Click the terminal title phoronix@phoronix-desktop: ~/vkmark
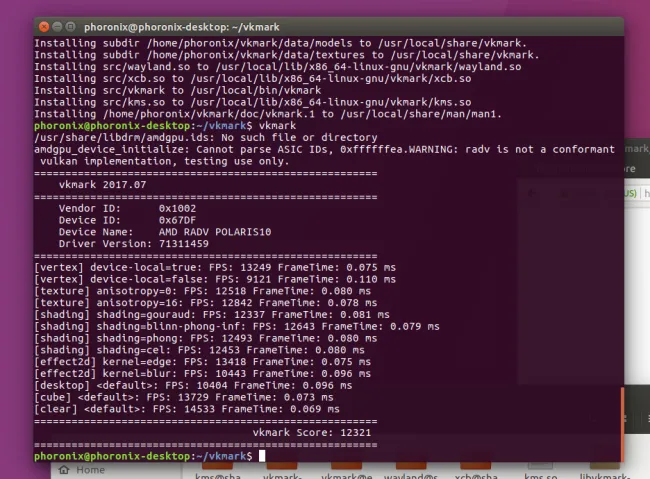The width and height of the screenshot is (650, 479). point(182,27)
